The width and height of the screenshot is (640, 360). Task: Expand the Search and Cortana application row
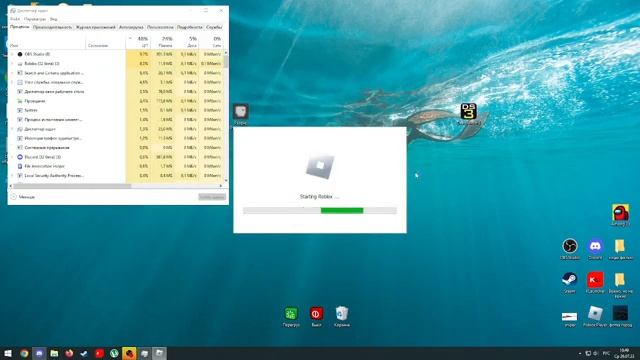[x=12, y=73]
